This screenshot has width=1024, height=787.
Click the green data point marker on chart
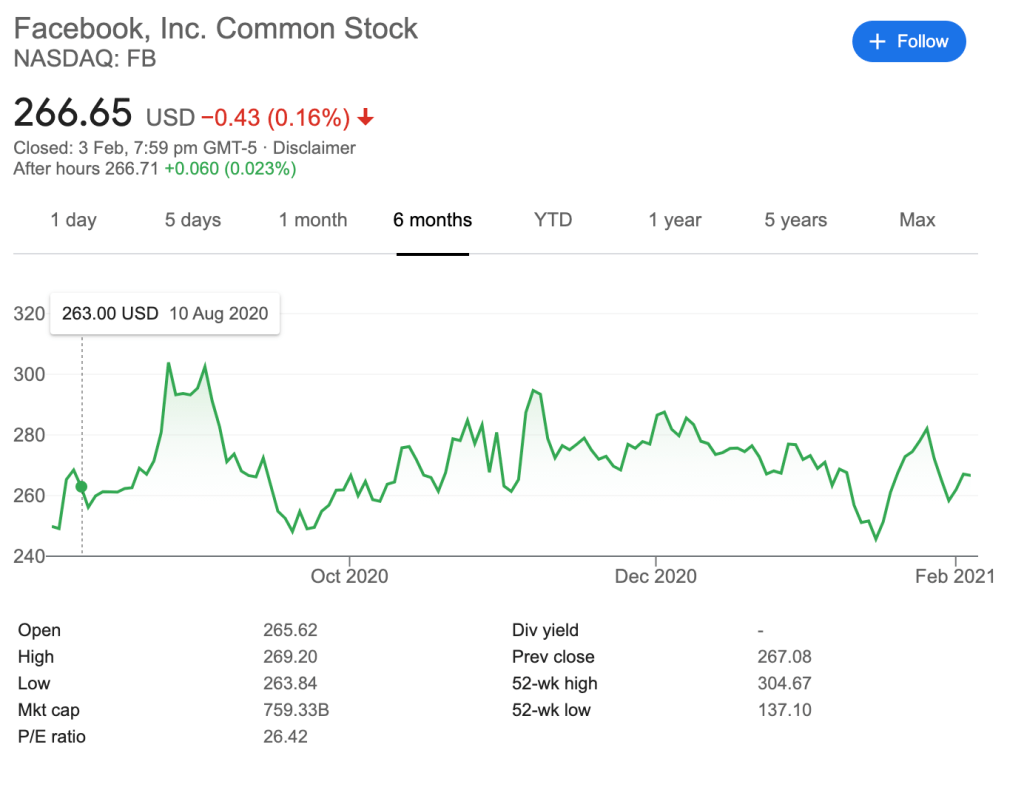[x=82, y=487]
